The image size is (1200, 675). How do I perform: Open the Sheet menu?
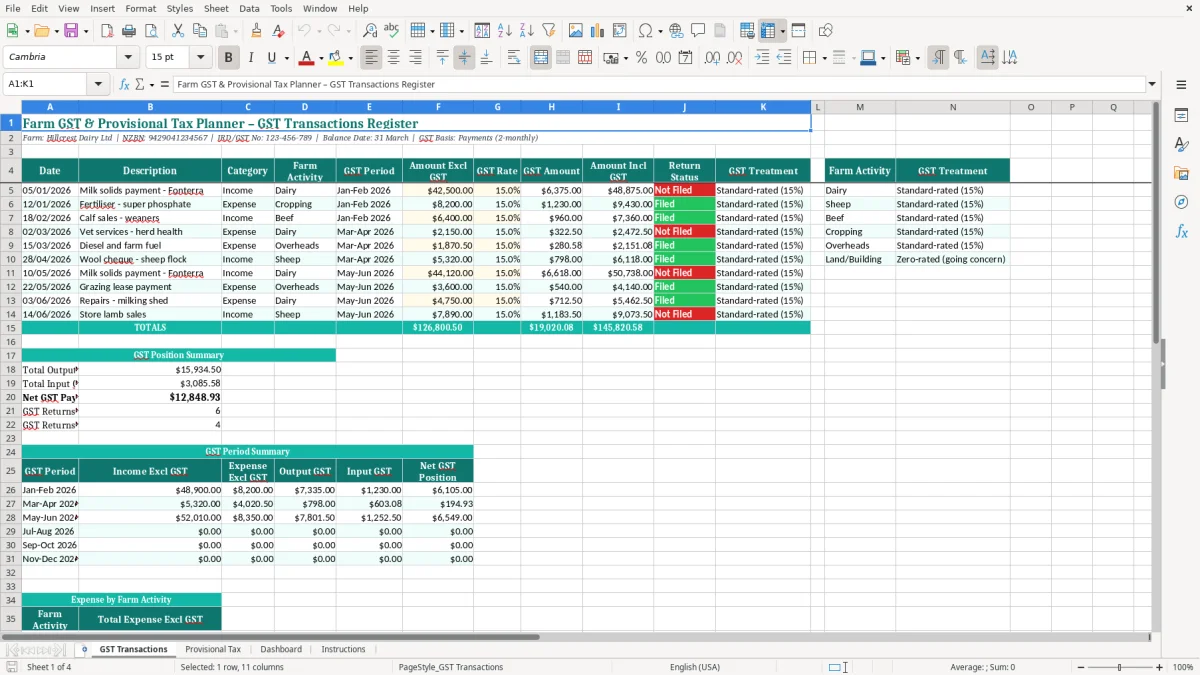coord(216,8)
